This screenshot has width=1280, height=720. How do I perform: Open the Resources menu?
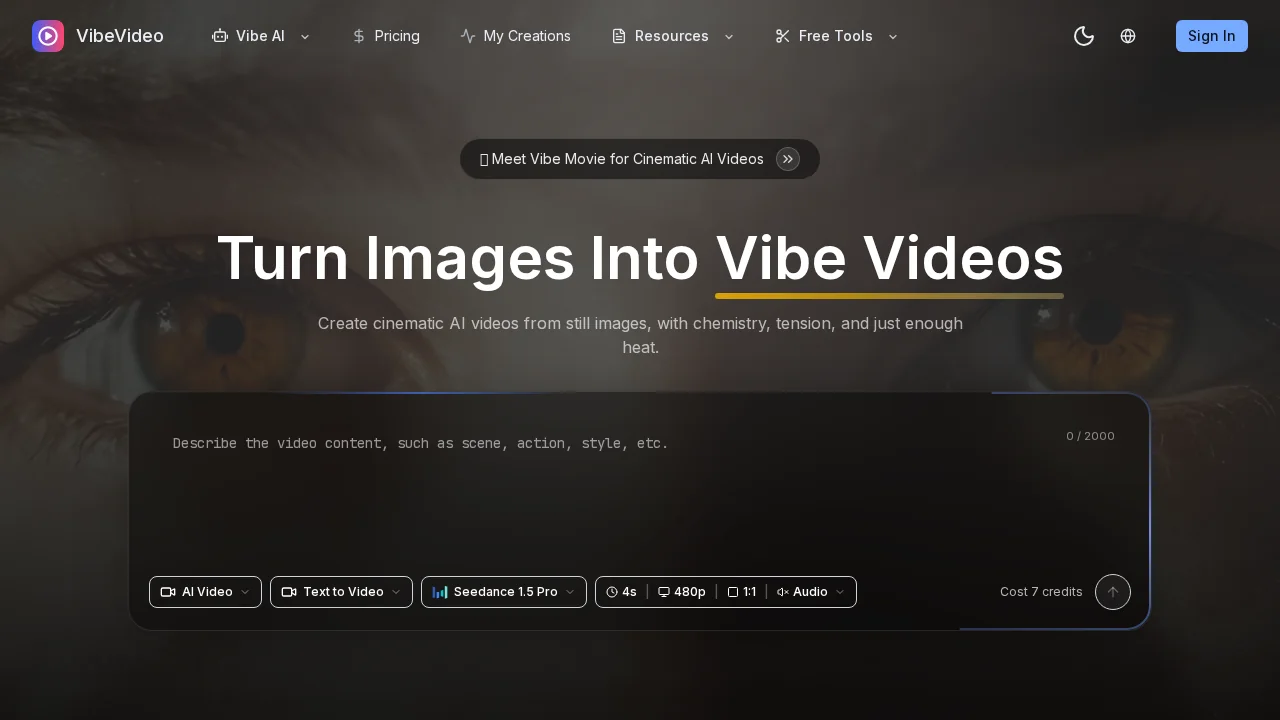pyautogui.click(x=672, y=36)
